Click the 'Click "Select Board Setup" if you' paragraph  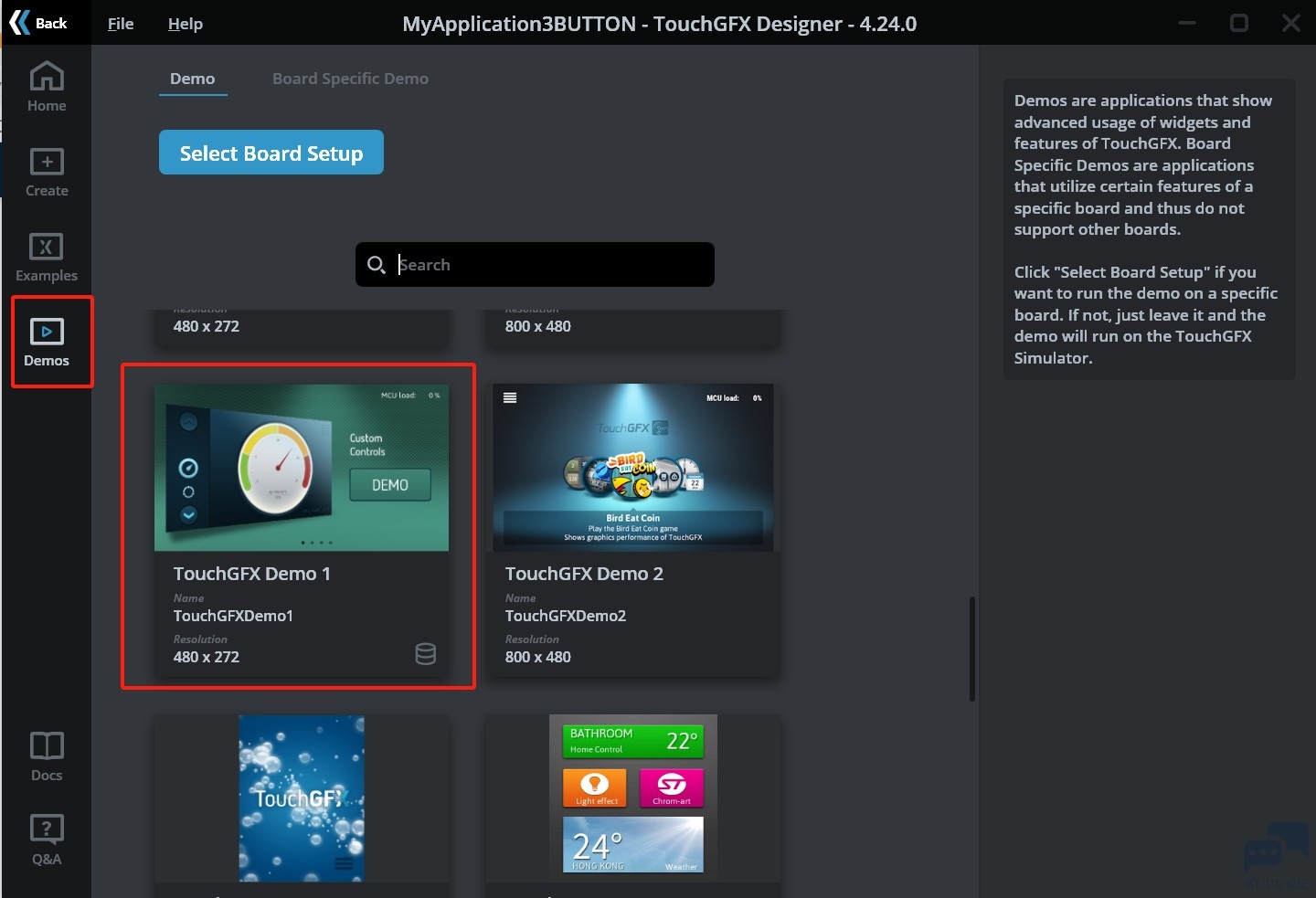tap(1146, 315)
